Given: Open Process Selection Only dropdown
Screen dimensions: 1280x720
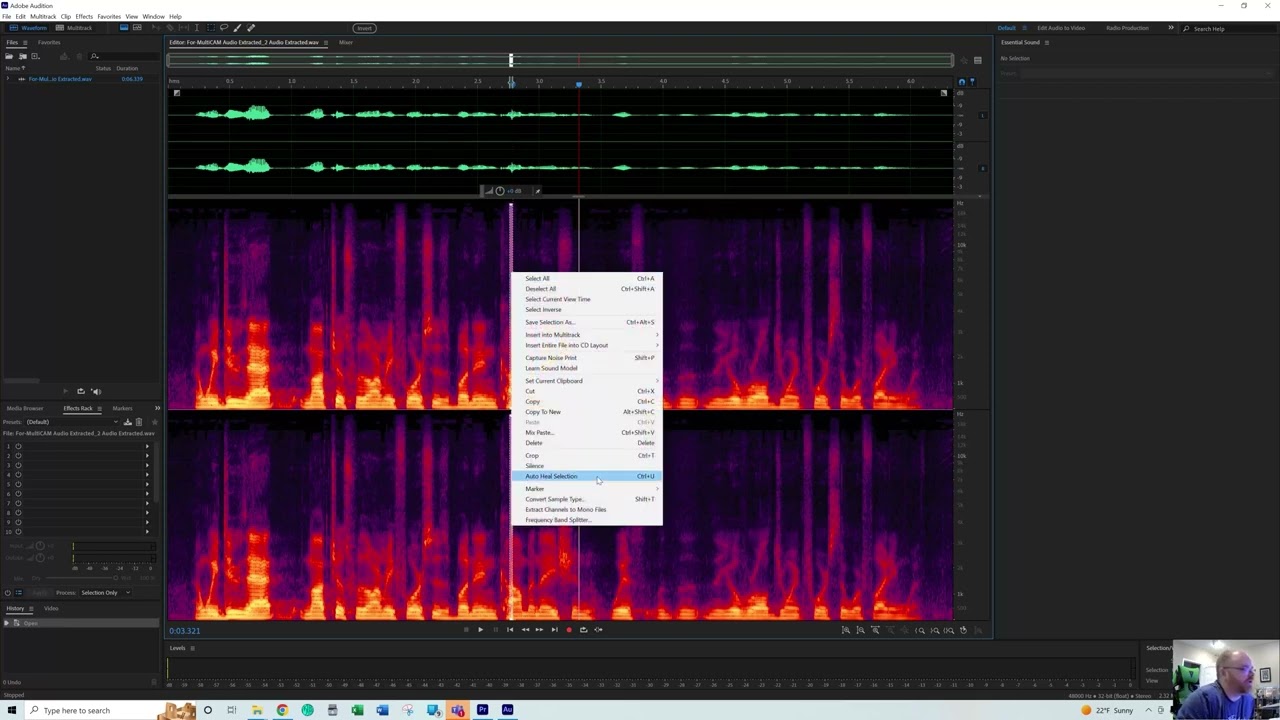Looking at the screenshot, I should [106, 592].
